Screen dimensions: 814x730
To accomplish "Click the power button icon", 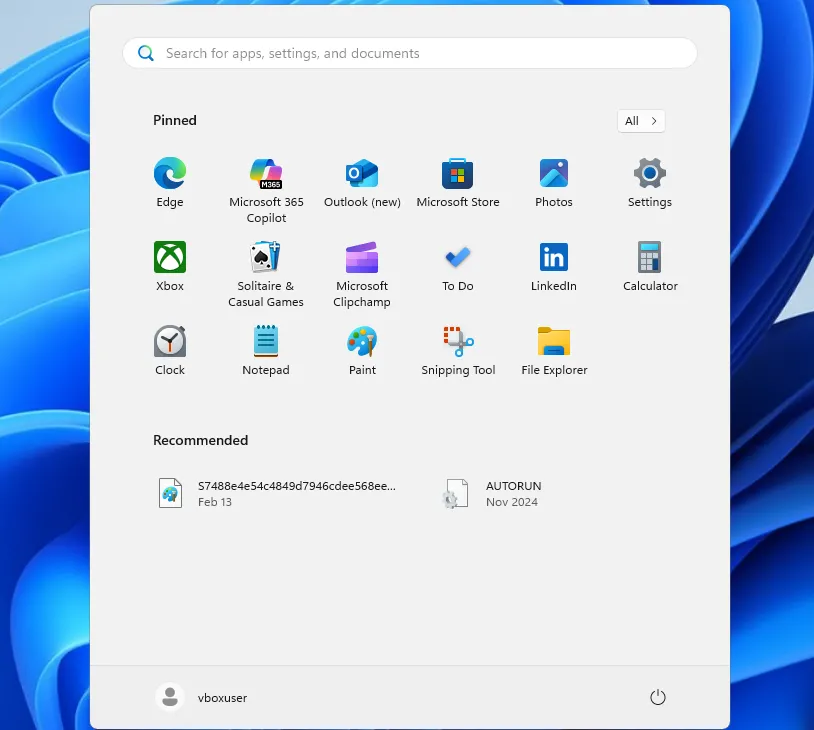I will click(658, 697).
